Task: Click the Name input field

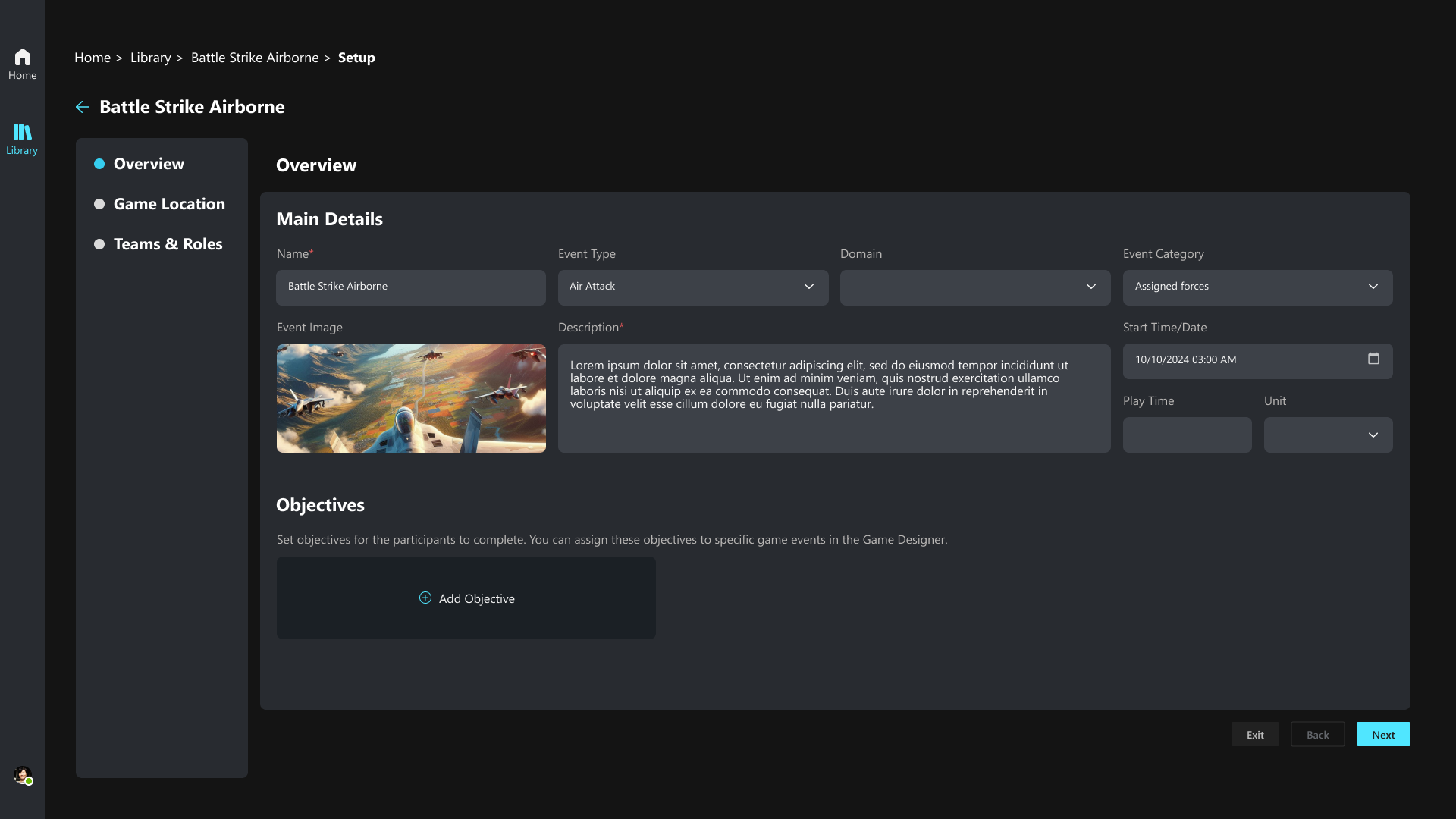Action: click(x=410, y=287)
